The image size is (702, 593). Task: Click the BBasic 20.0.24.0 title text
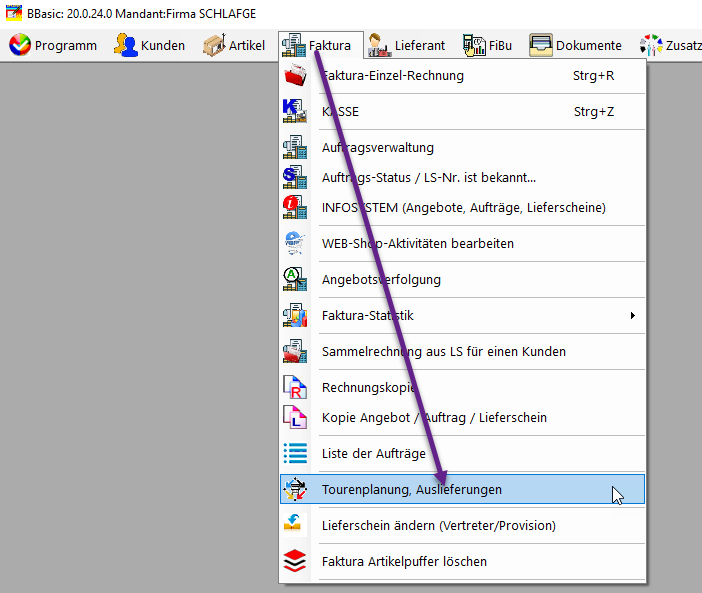click(141, 13)
